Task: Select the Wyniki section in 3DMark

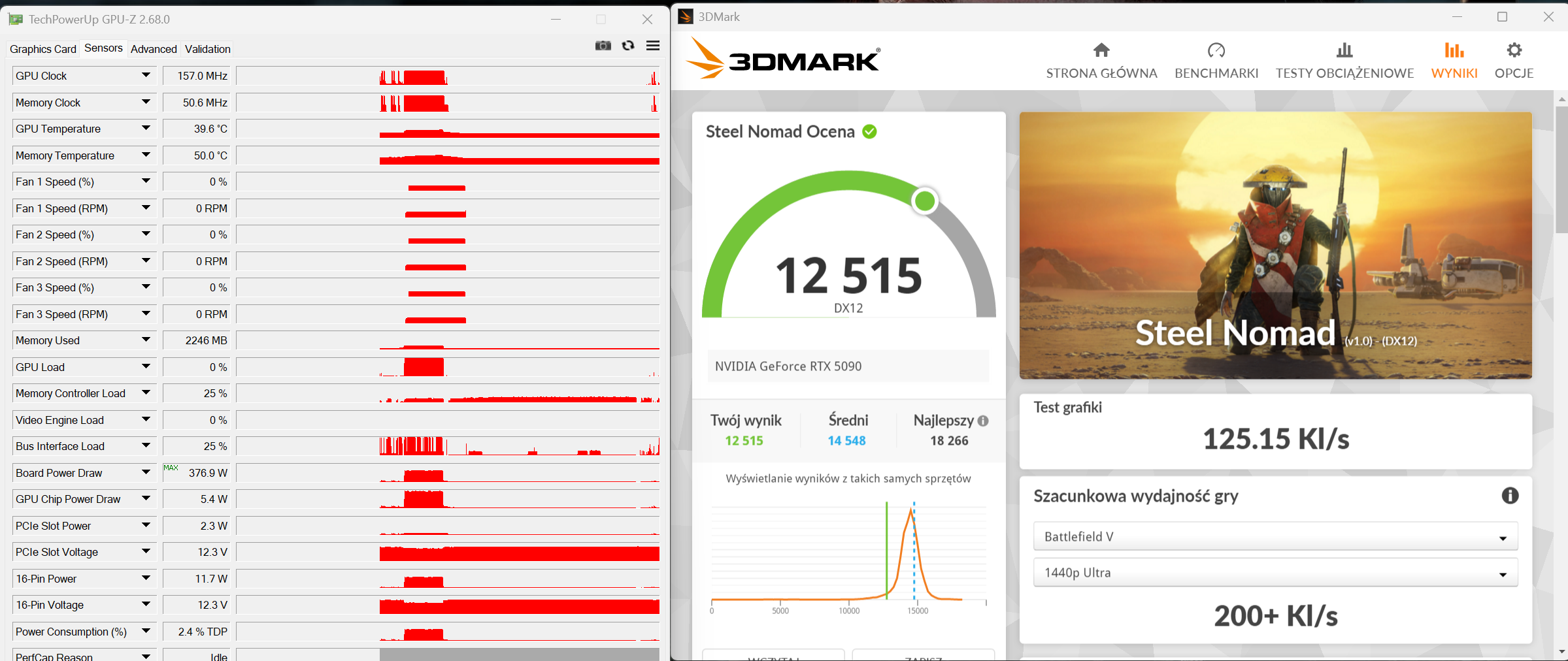Action: pos(1454,61)
